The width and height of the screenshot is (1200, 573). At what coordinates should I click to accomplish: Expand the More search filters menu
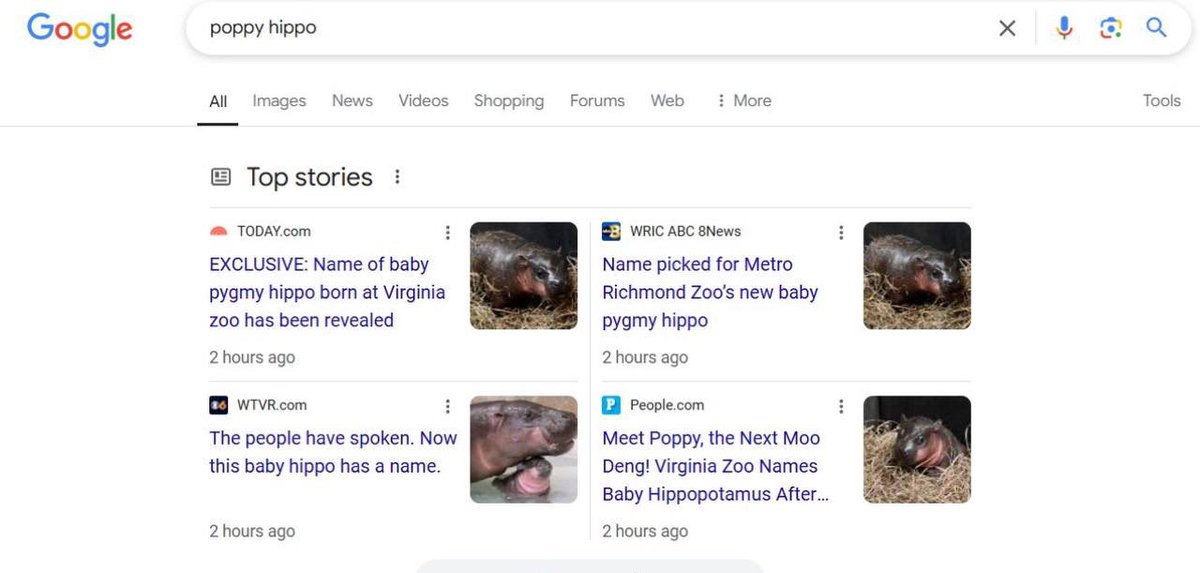coord(743,101)
